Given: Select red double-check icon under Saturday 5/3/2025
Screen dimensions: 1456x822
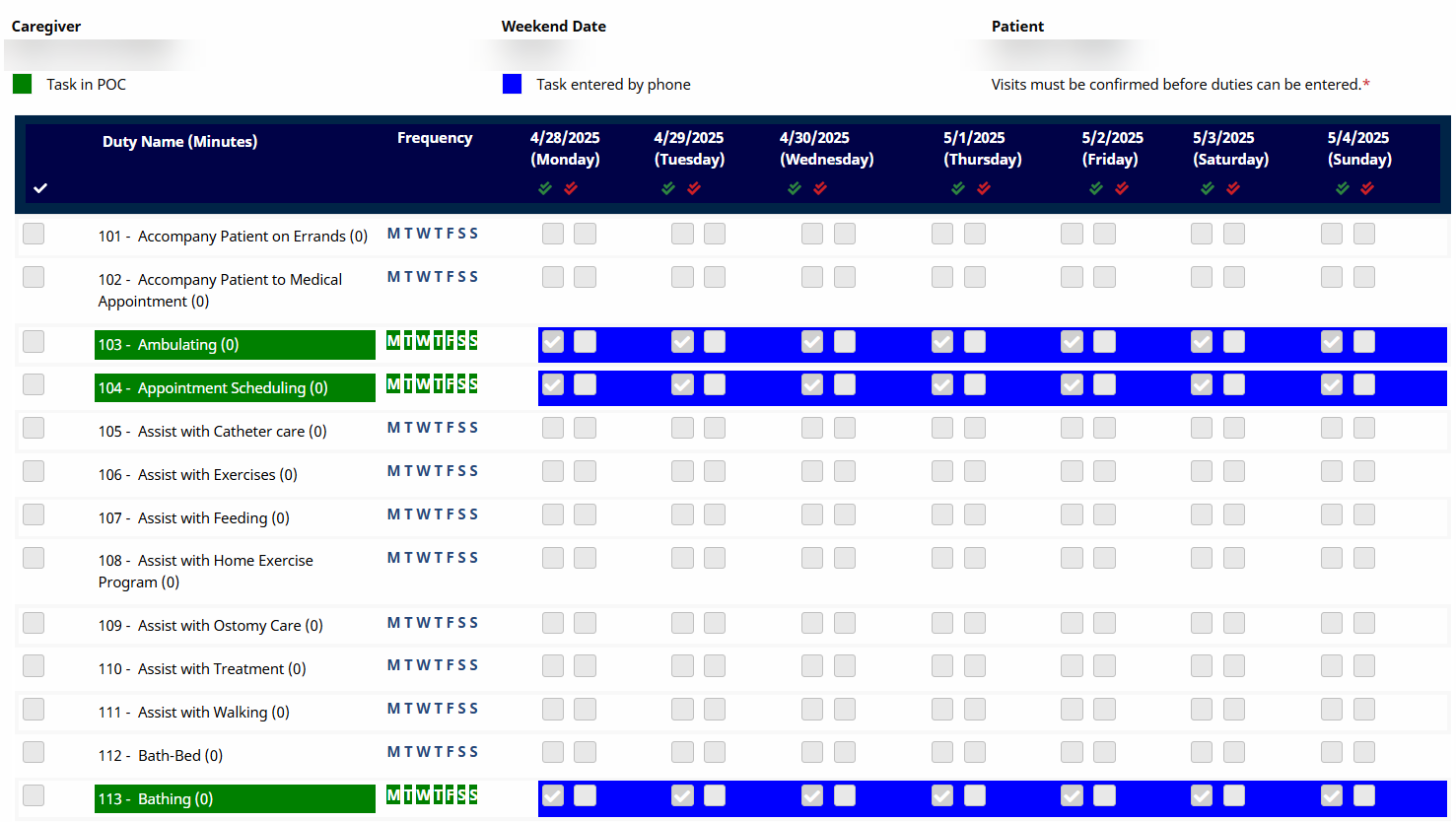Looking at the screenshot, I should 1233,188.
